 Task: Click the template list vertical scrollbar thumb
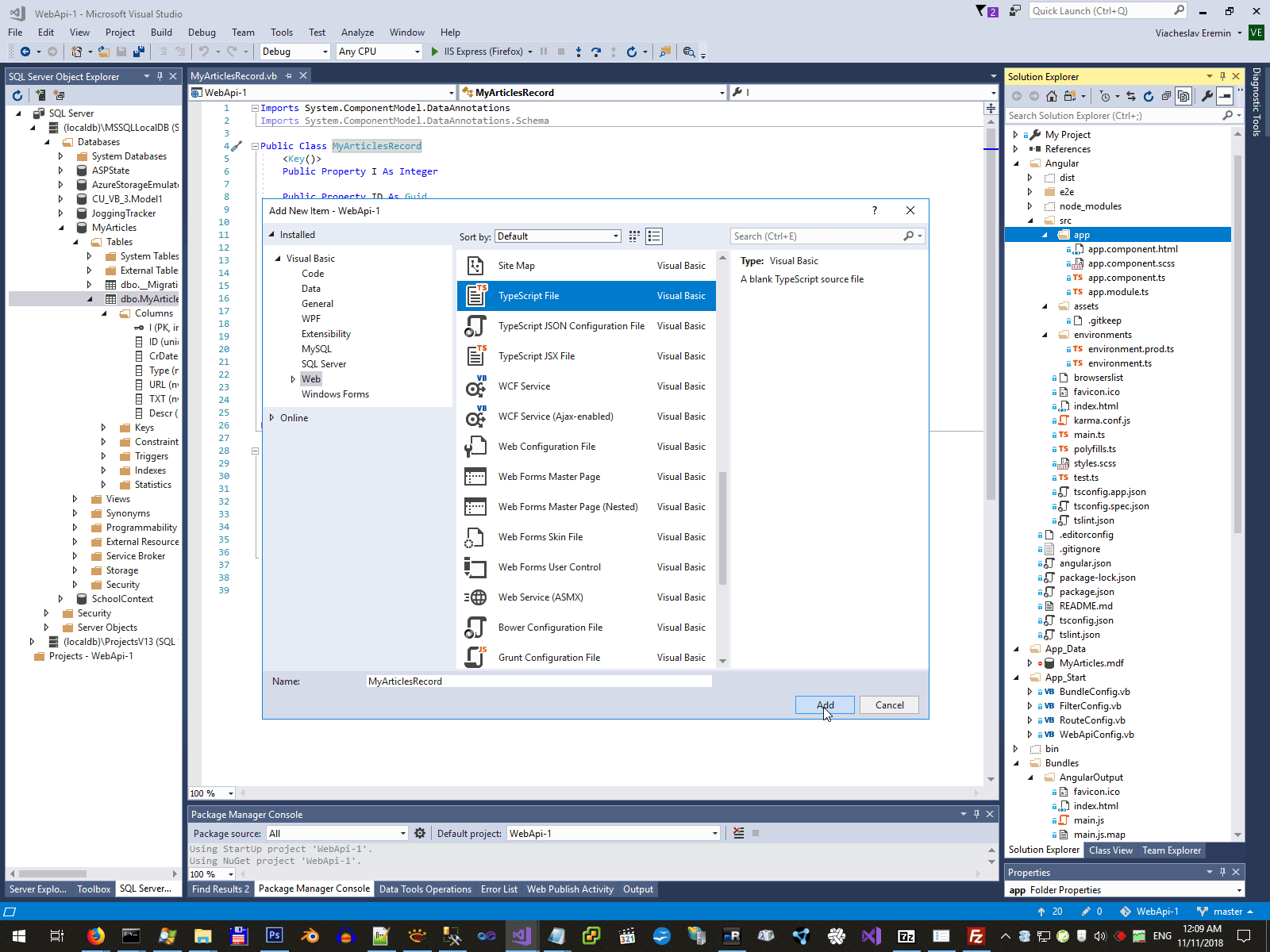pyautogui.click(x=722, y=528)
